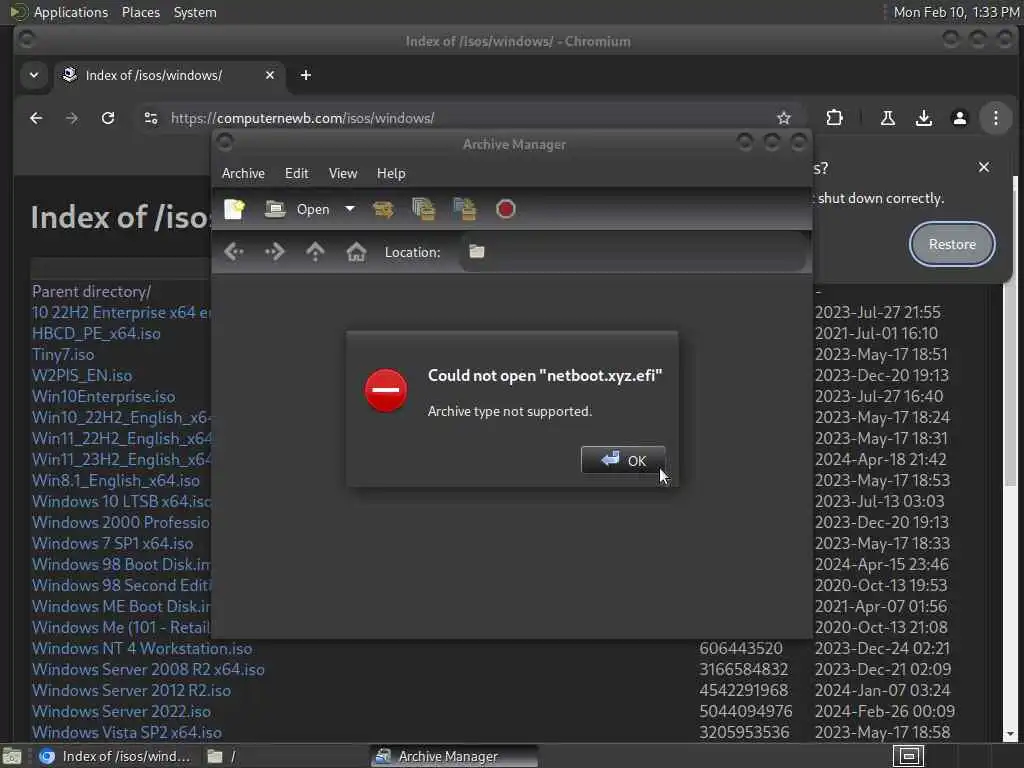
Task: Expand the Open recent dropdown arrow
Action: pos(350,209)
